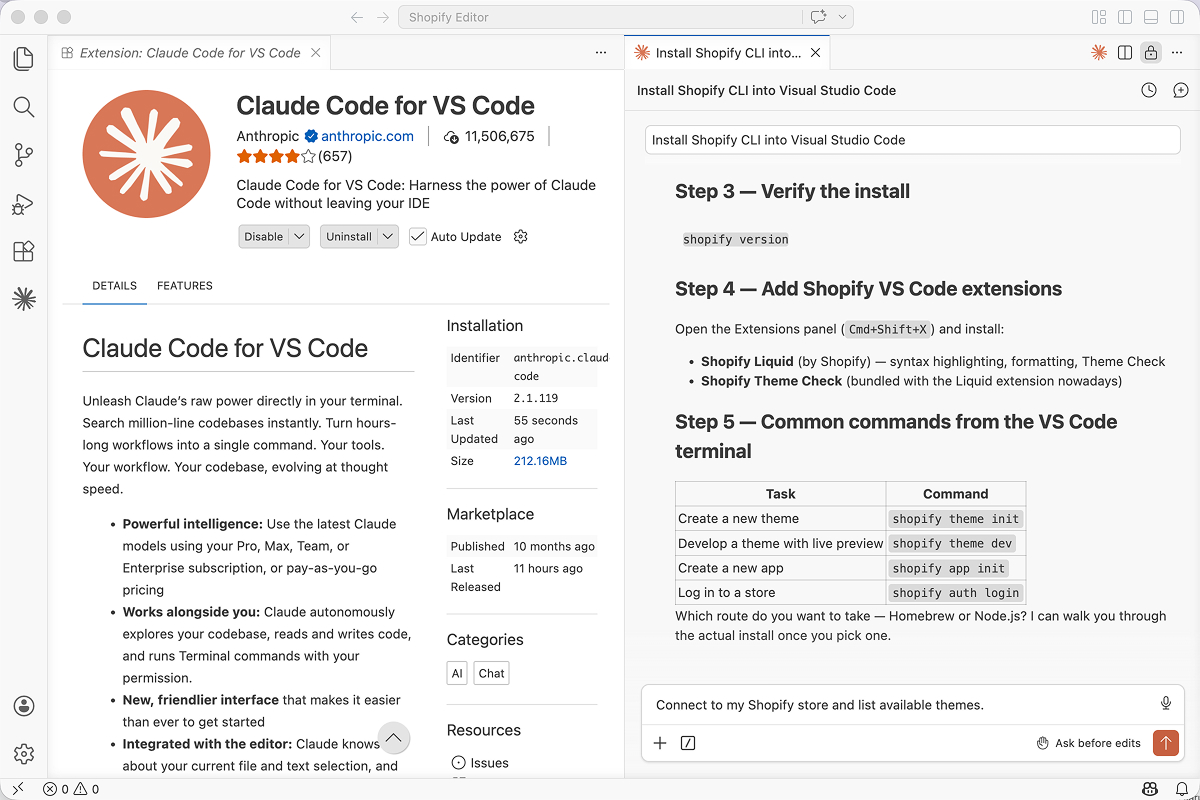
Task: Click the microphone icon in the prompt box
Action: coord(1166,704)
